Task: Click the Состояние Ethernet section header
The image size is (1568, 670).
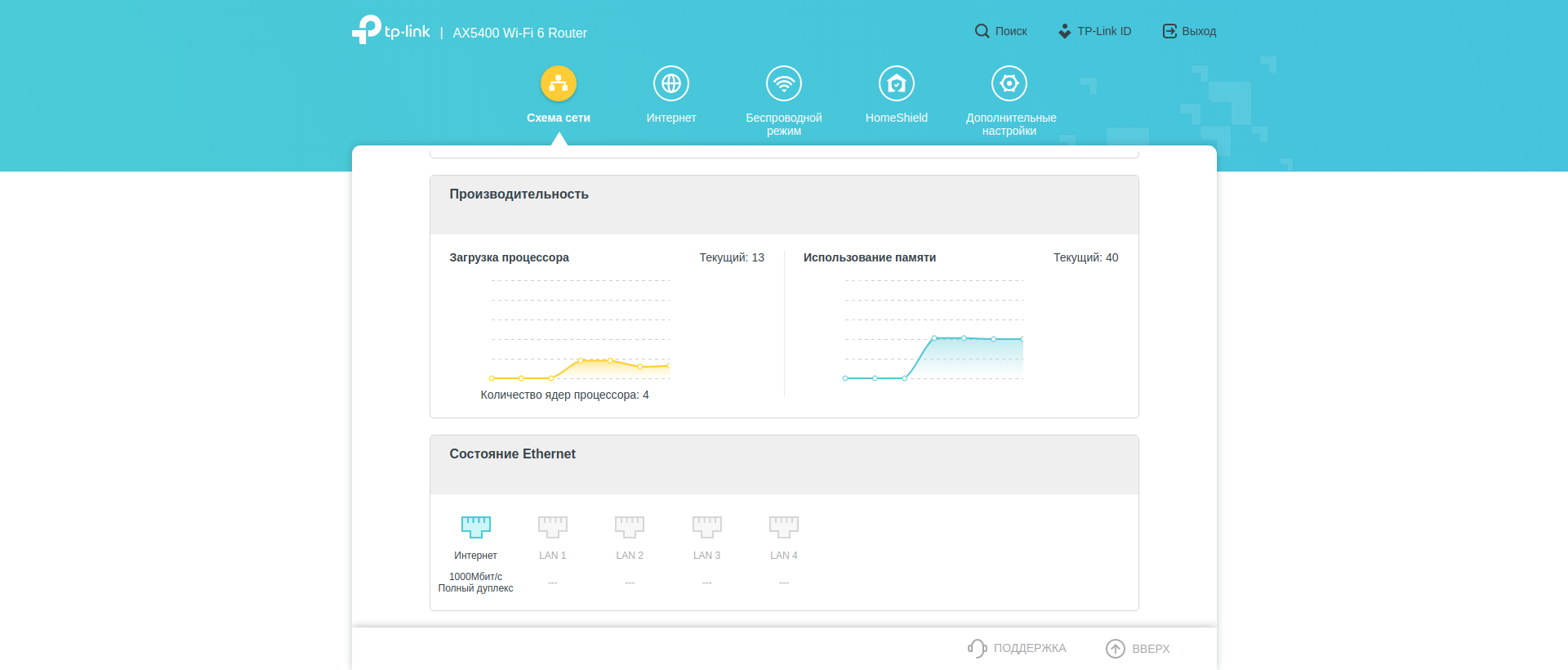Action: click(x=512, y=454)
